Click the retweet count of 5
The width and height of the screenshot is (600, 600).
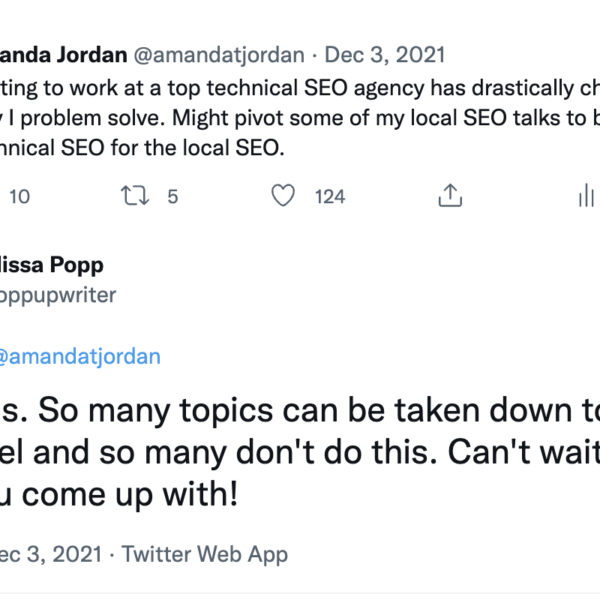pos(172,196)
